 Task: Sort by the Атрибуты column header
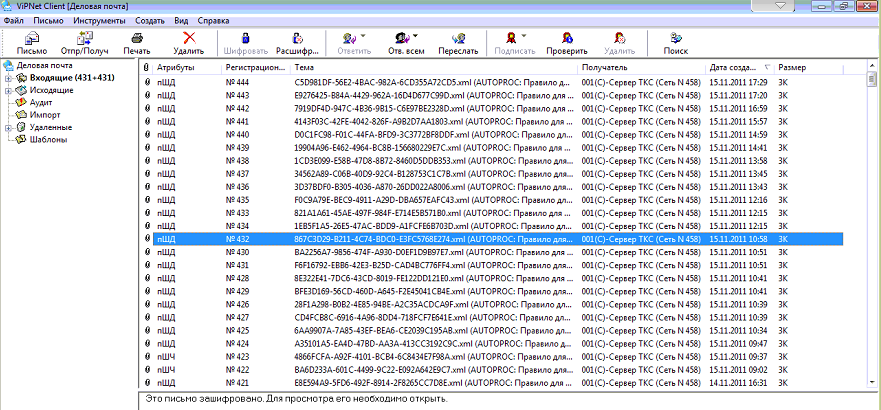(x=187, y=67)
